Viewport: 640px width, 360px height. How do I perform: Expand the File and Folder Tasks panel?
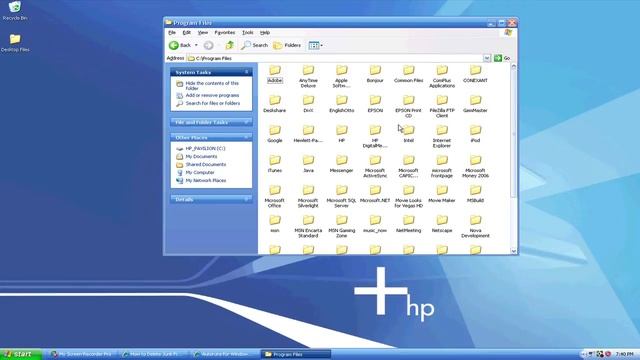(x=247, y=122)
